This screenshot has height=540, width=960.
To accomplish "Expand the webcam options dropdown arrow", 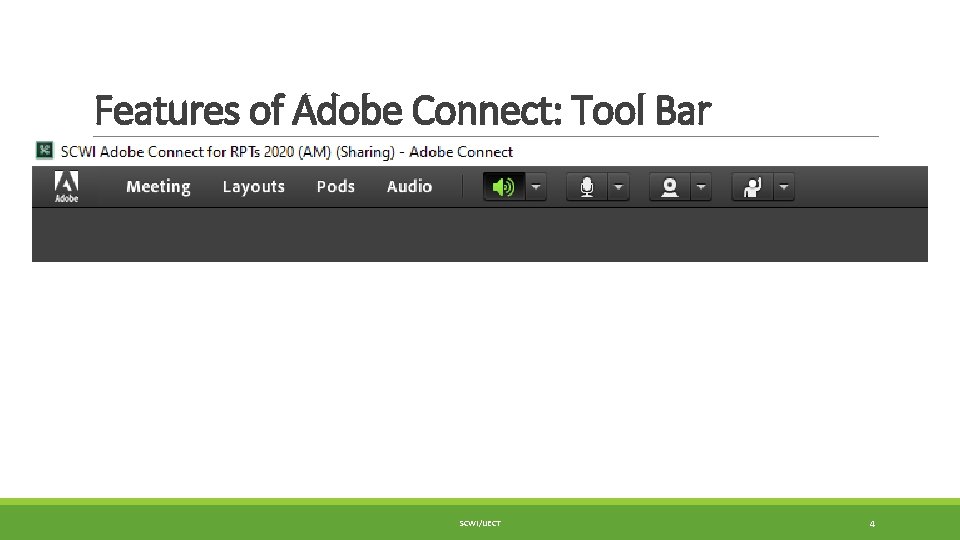I will pos(701,187).
